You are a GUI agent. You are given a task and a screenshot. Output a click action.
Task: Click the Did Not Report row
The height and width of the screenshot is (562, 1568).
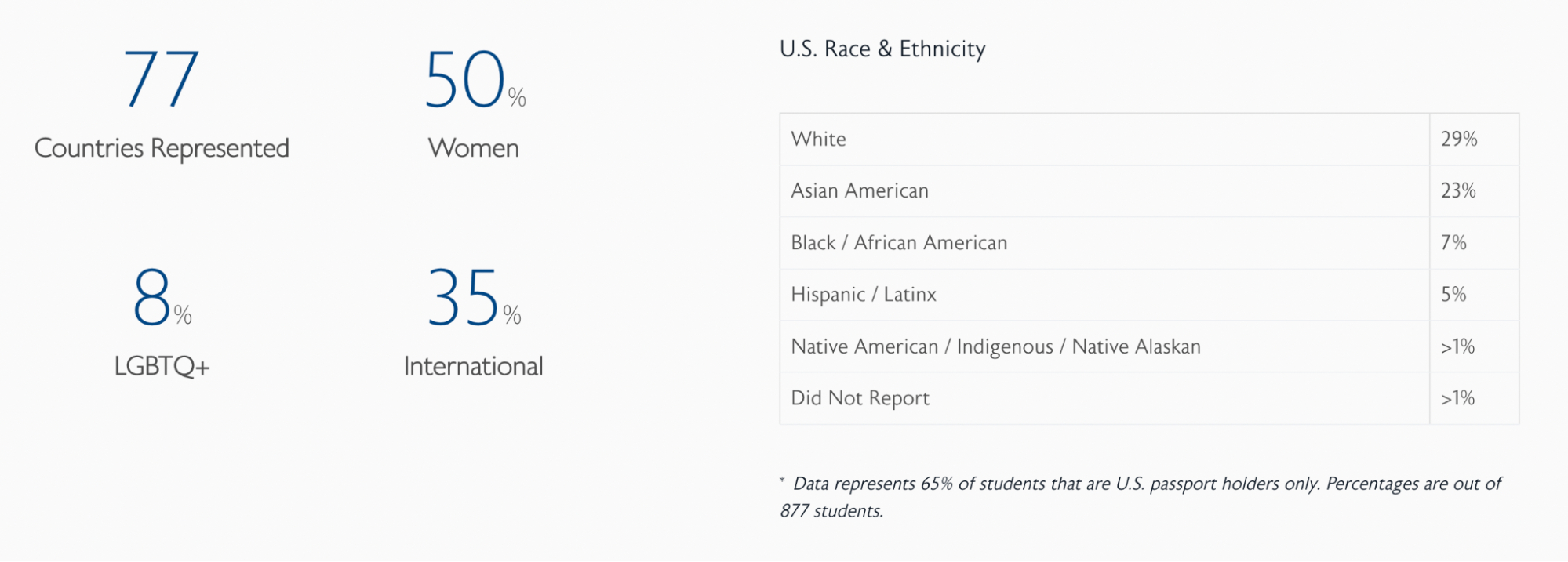point(1149,398)
